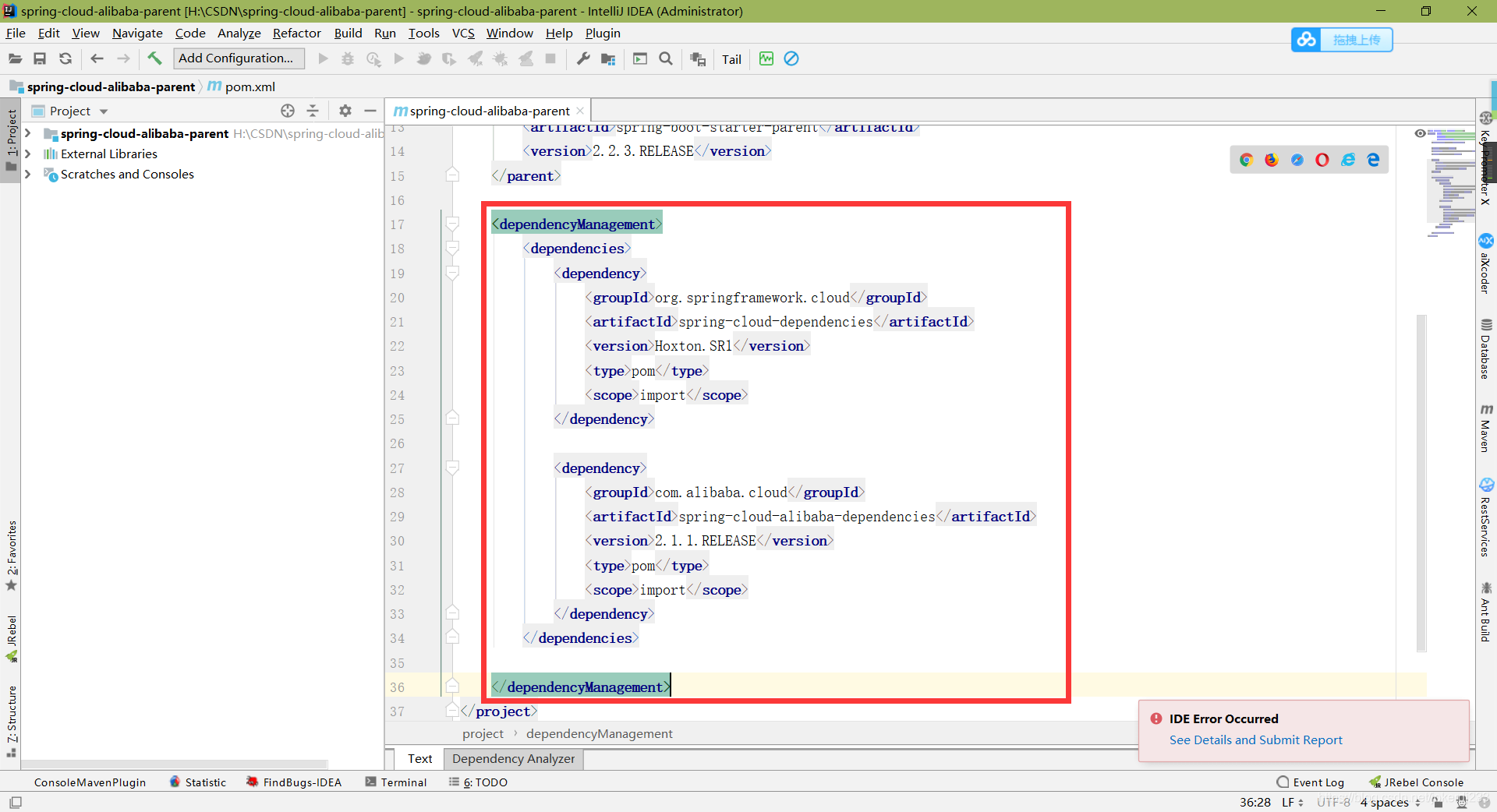Expand Scratches and Consoles node
Image resolution: width=1497 pixels, height=812 pixels.
coord(28,174)
